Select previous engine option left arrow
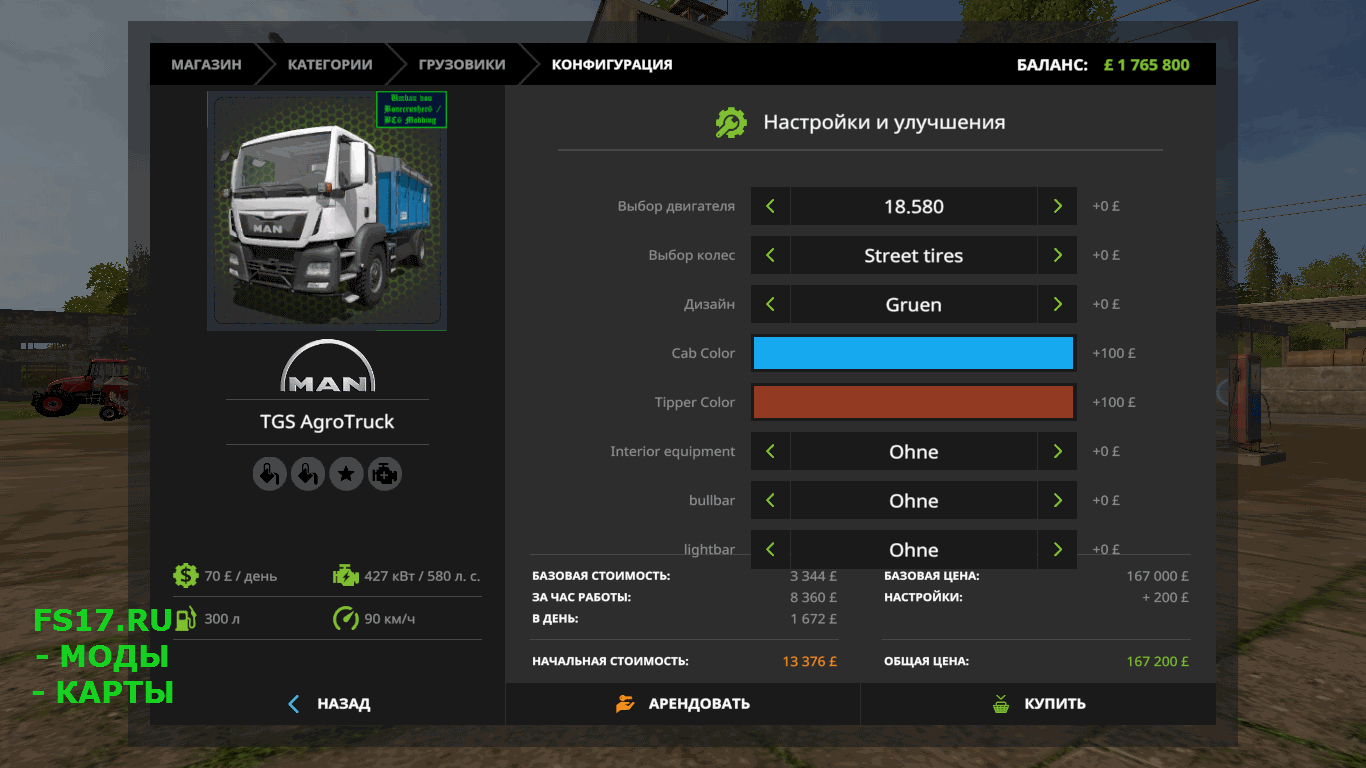 pyautogui.click(x=770, y=206)
